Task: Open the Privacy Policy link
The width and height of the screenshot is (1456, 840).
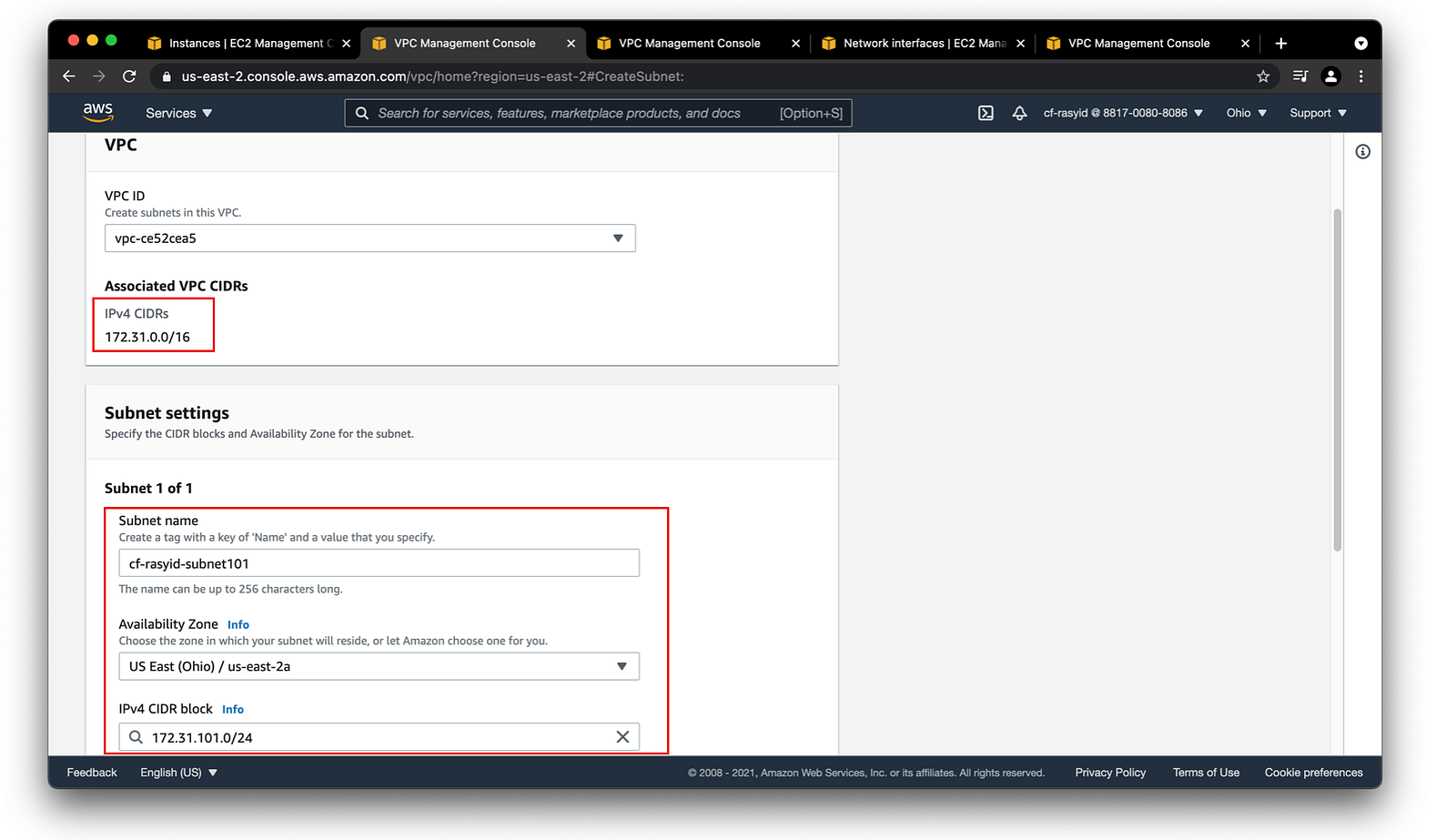Action: [1110, 773]
